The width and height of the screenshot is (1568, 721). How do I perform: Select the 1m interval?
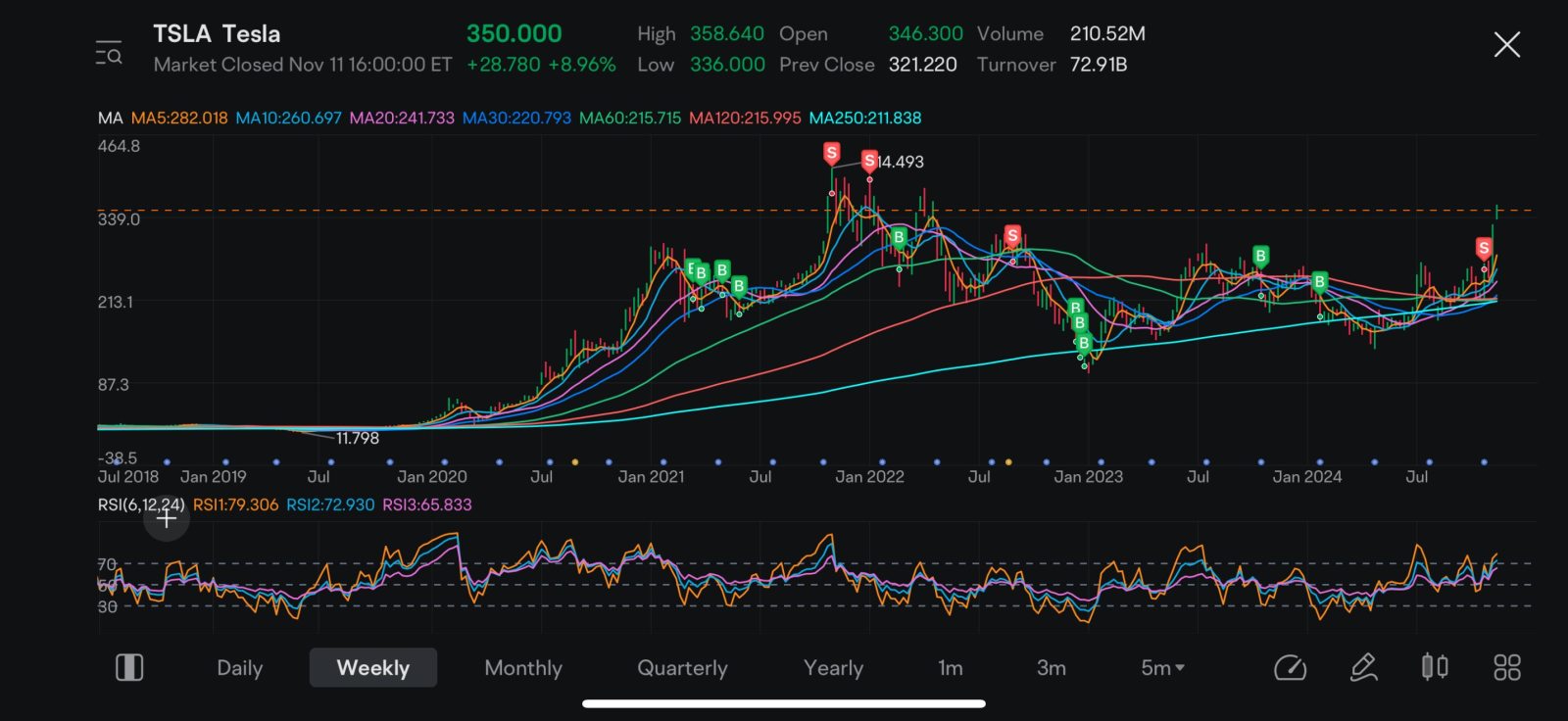point(951,668)
